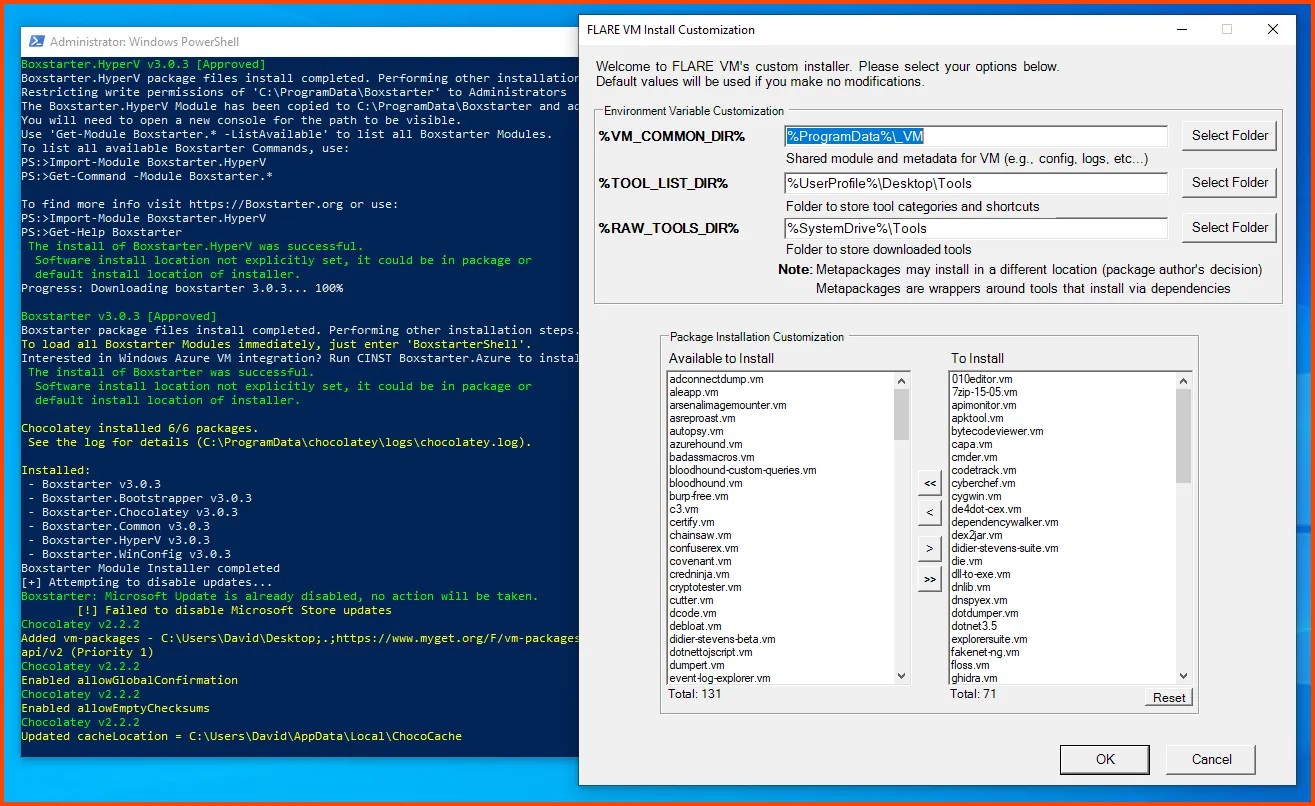
Task: Select didier-stevens-beta.vm package
Action: (722, 640)
